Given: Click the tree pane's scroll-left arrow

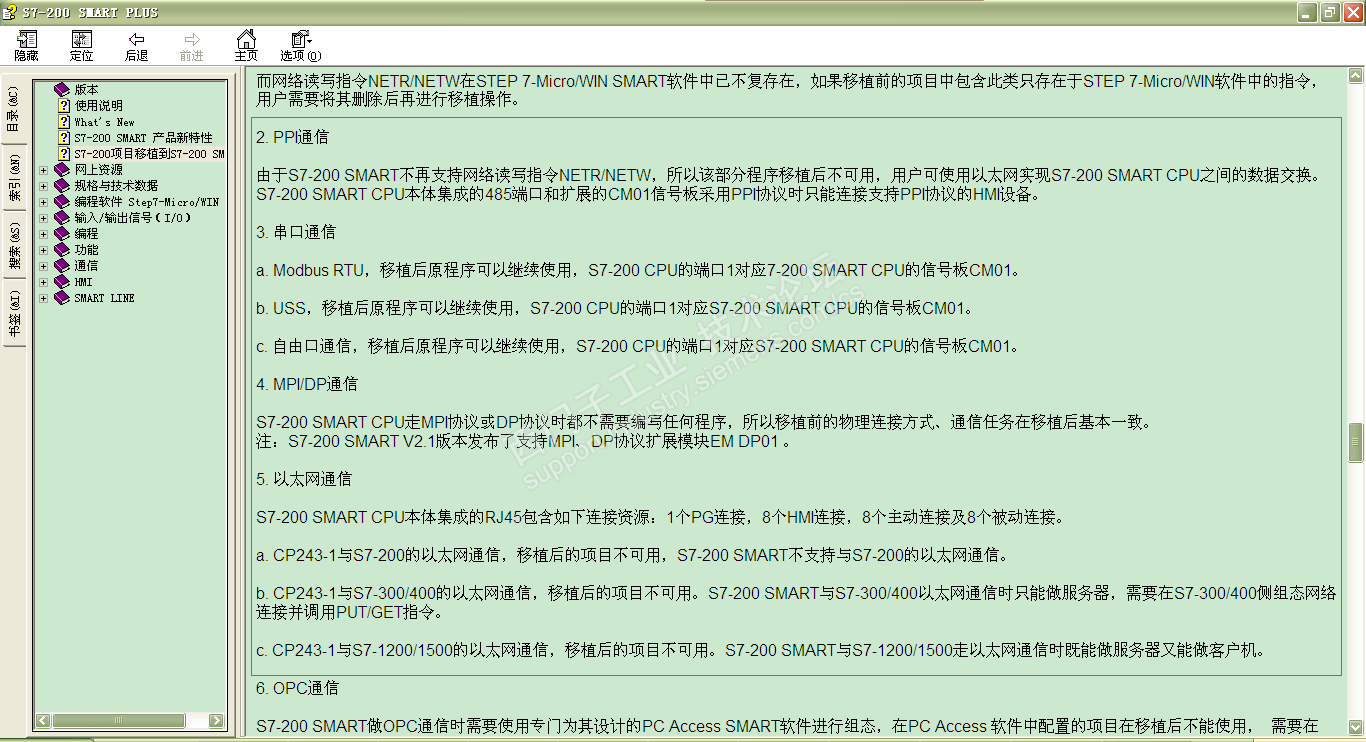Looking at the screenshot, I should pos(43,720).
